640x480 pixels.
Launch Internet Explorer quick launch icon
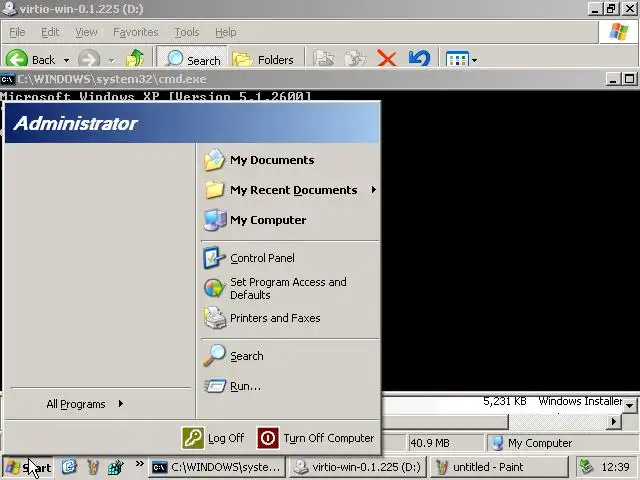pos(69,467)
